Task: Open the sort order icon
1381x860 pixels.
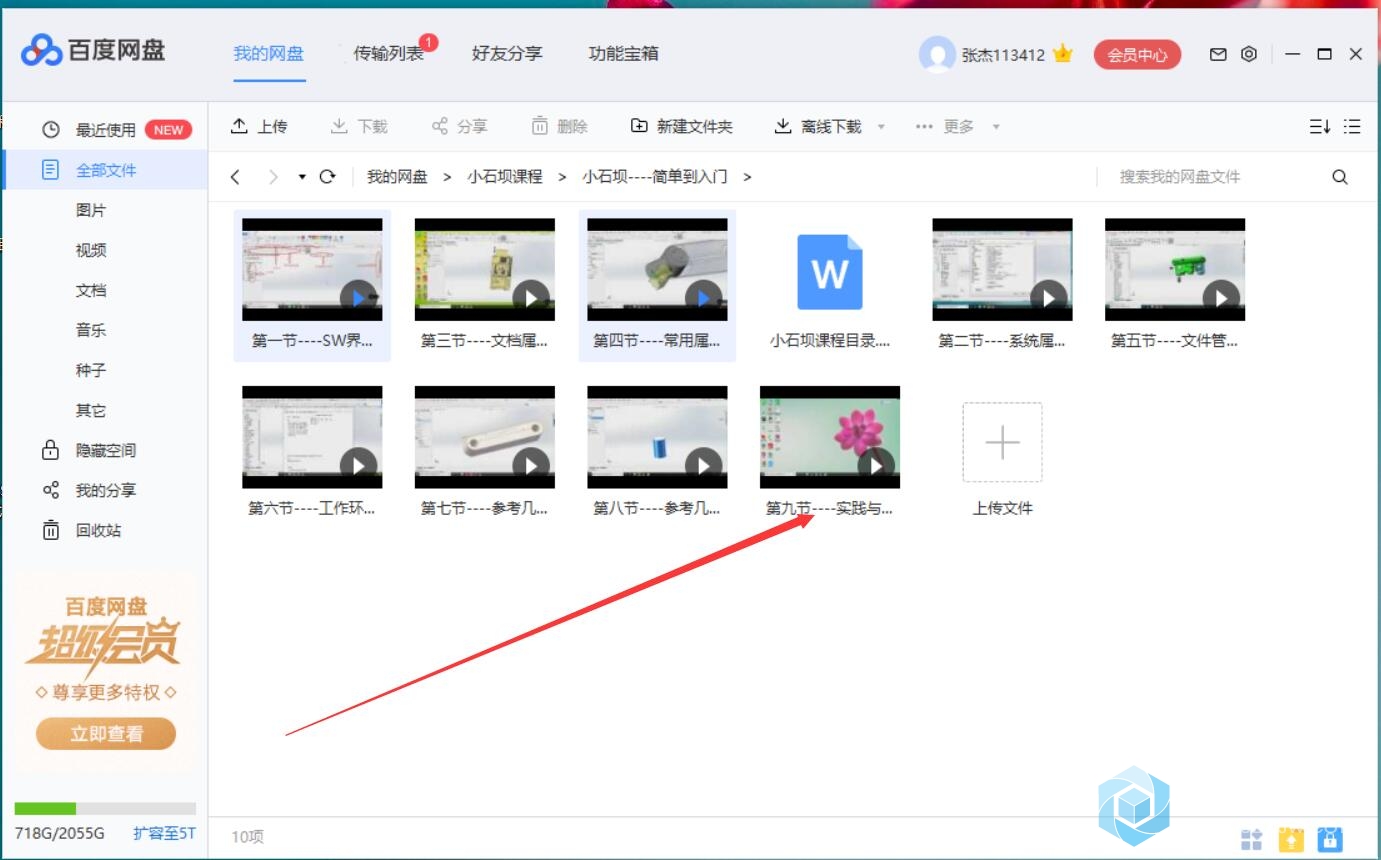Action: tap(1320, 126)
